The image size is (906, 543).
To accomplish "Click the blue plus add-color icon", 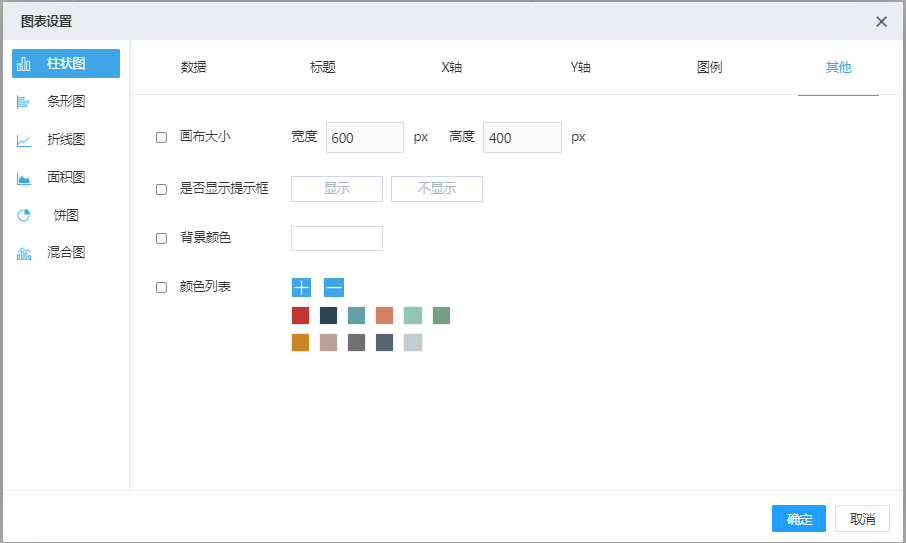I will click(x=301, y=288).
